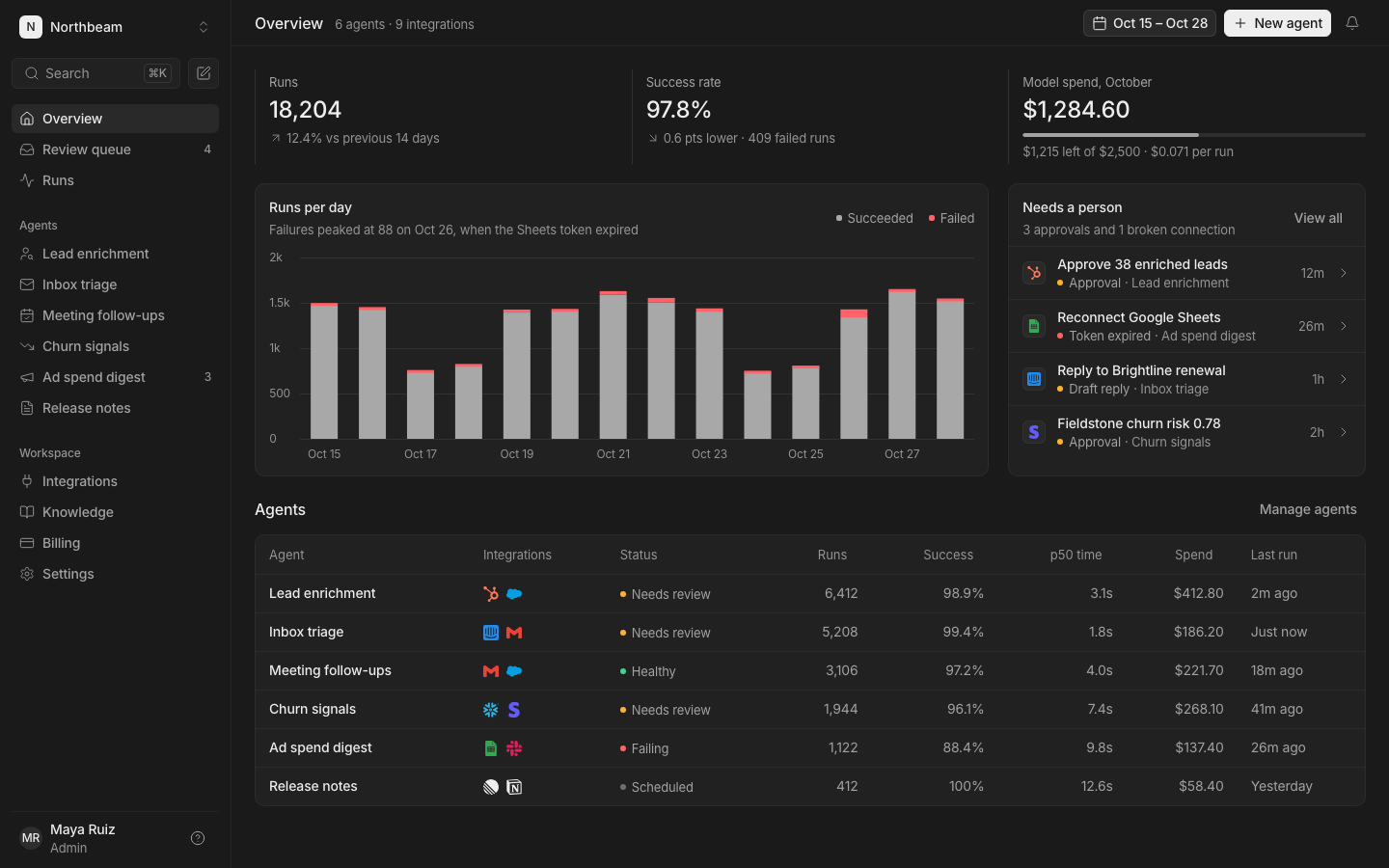Open Billing in the sidebar
This screenshot has width=1389, height=868.
tap(115, 543)
